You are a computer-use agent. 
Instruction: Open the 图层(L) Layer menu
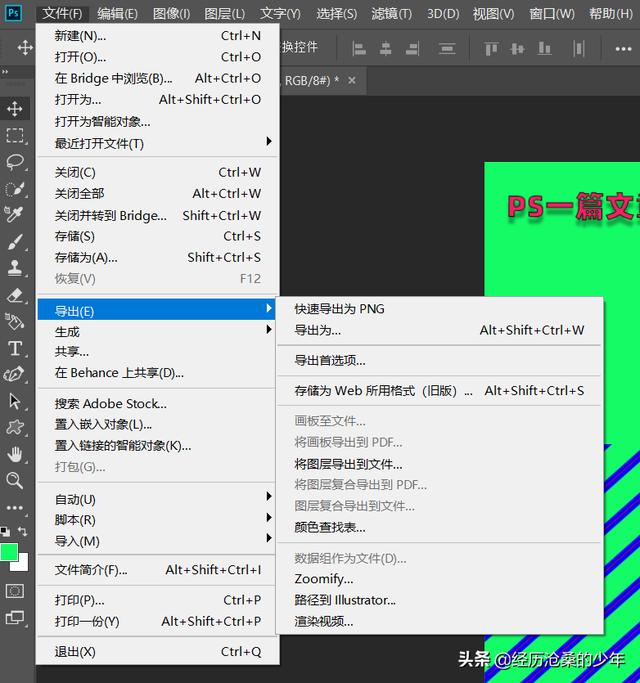coord(224,14)
